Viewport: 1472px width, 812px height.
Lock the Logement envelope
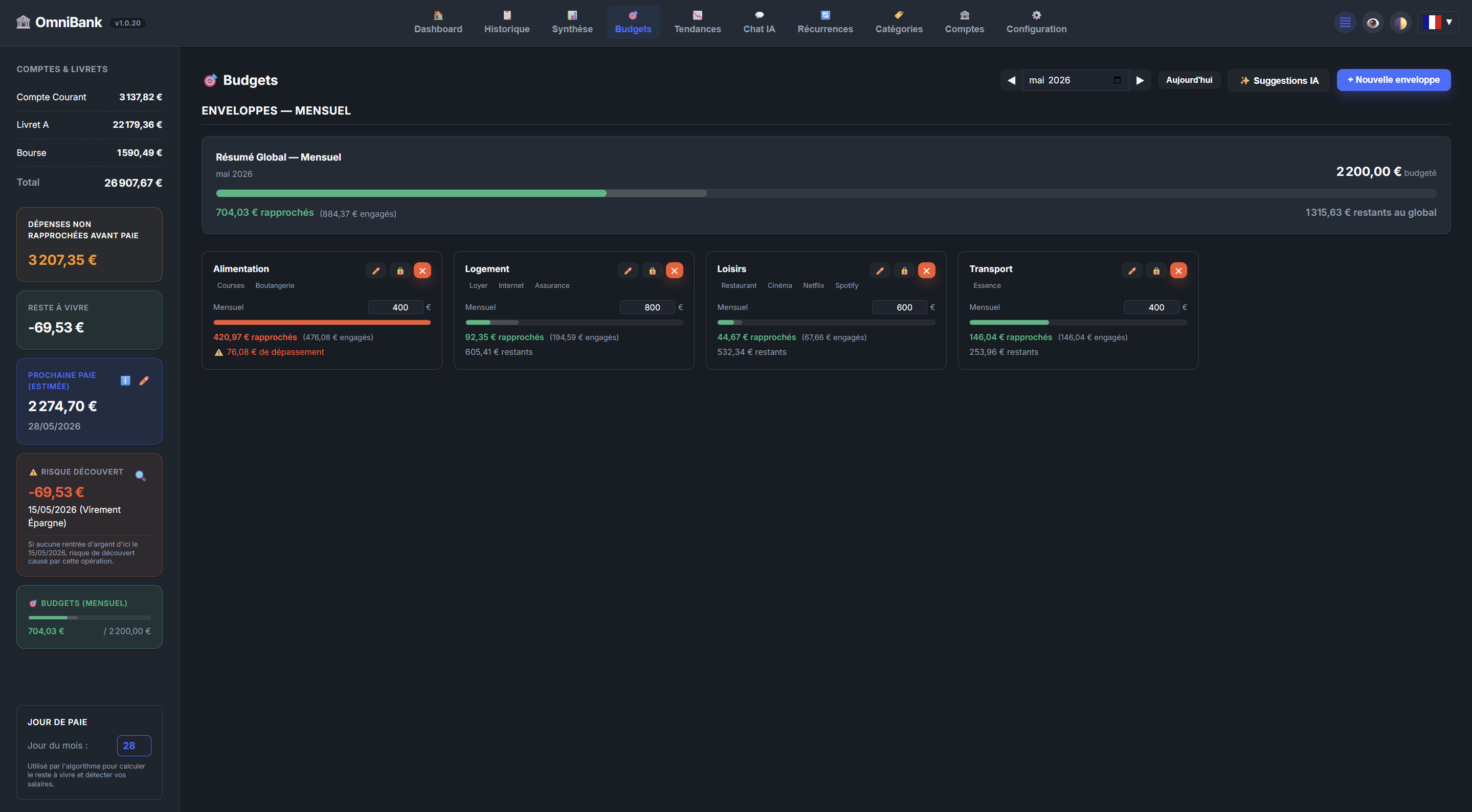[x=652, y=270]
